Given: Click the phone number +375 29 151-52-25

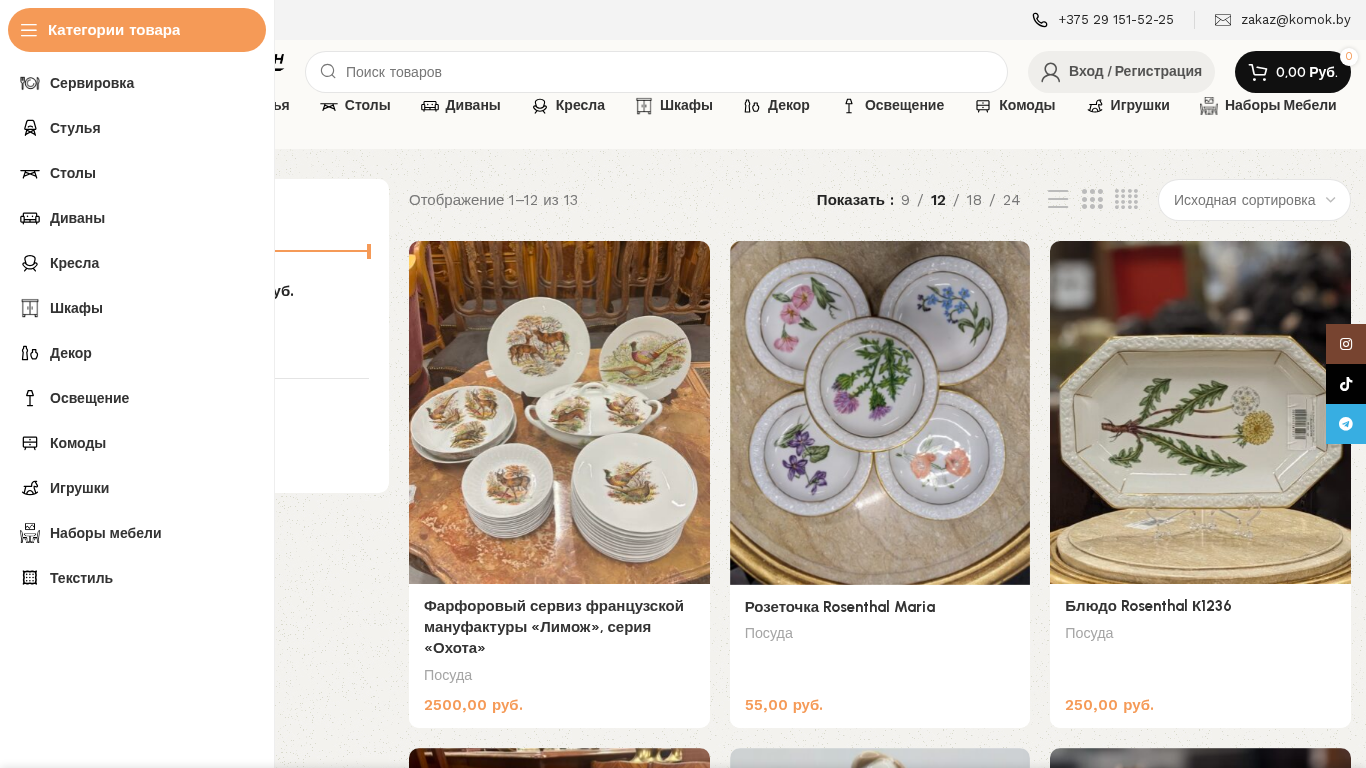Looking at the screenshot, I should [1115, 20].
